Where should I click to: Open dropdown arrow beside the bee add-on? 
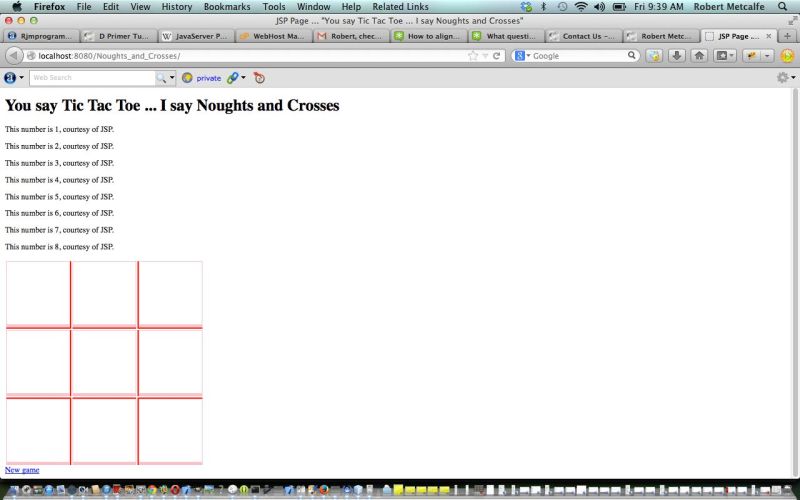[x=767, y=56]
